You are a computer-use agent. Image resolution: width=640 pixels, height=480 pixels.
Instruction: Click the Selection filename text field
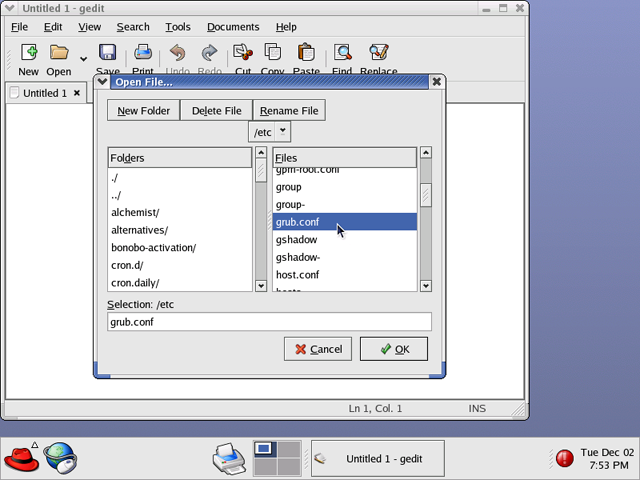click(269, 322)
